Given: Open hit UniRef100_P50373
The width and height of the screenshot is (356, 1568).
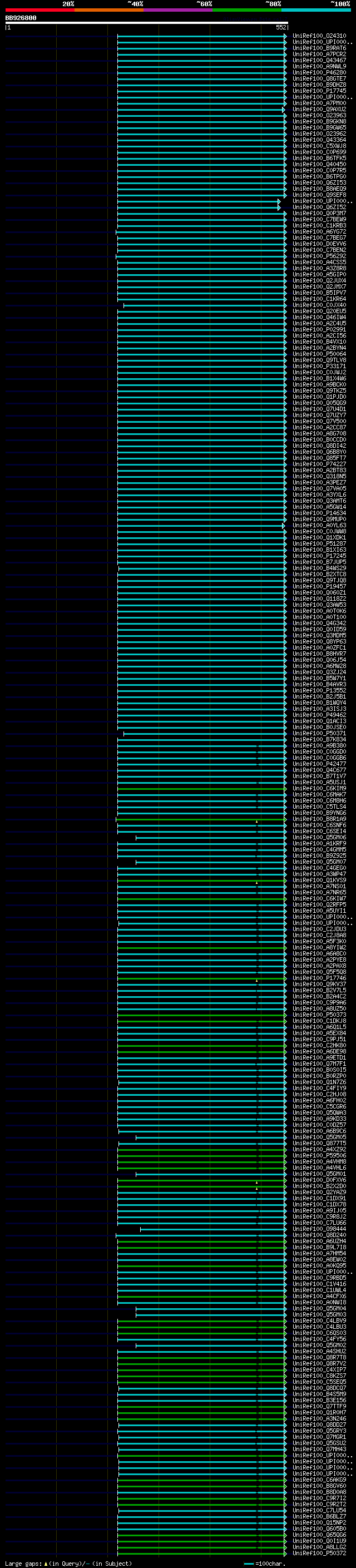Looking at the screenshot, I should (x=319, y=1015).
